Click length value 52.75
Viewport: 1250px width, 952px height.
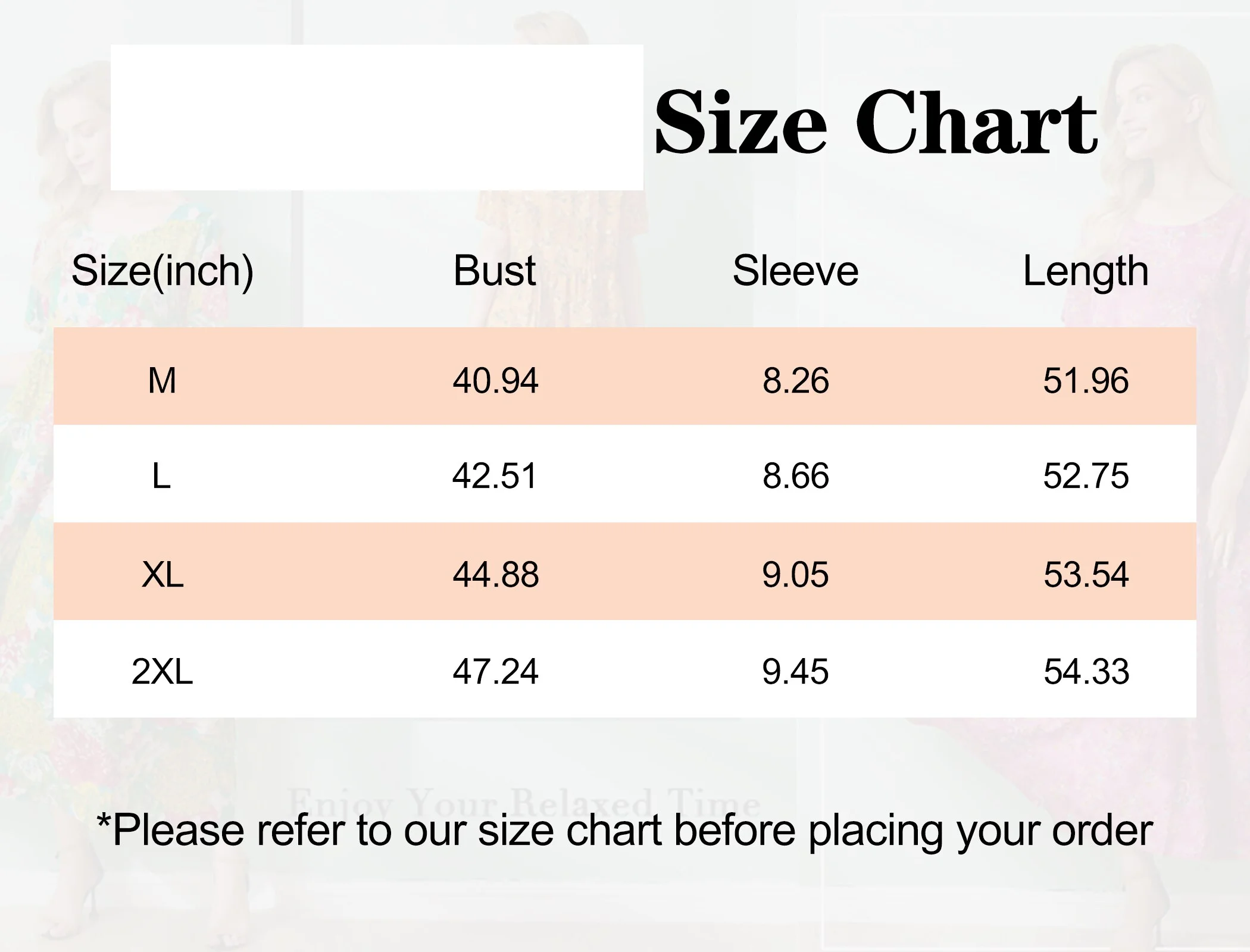click(x=1086, y=476)
